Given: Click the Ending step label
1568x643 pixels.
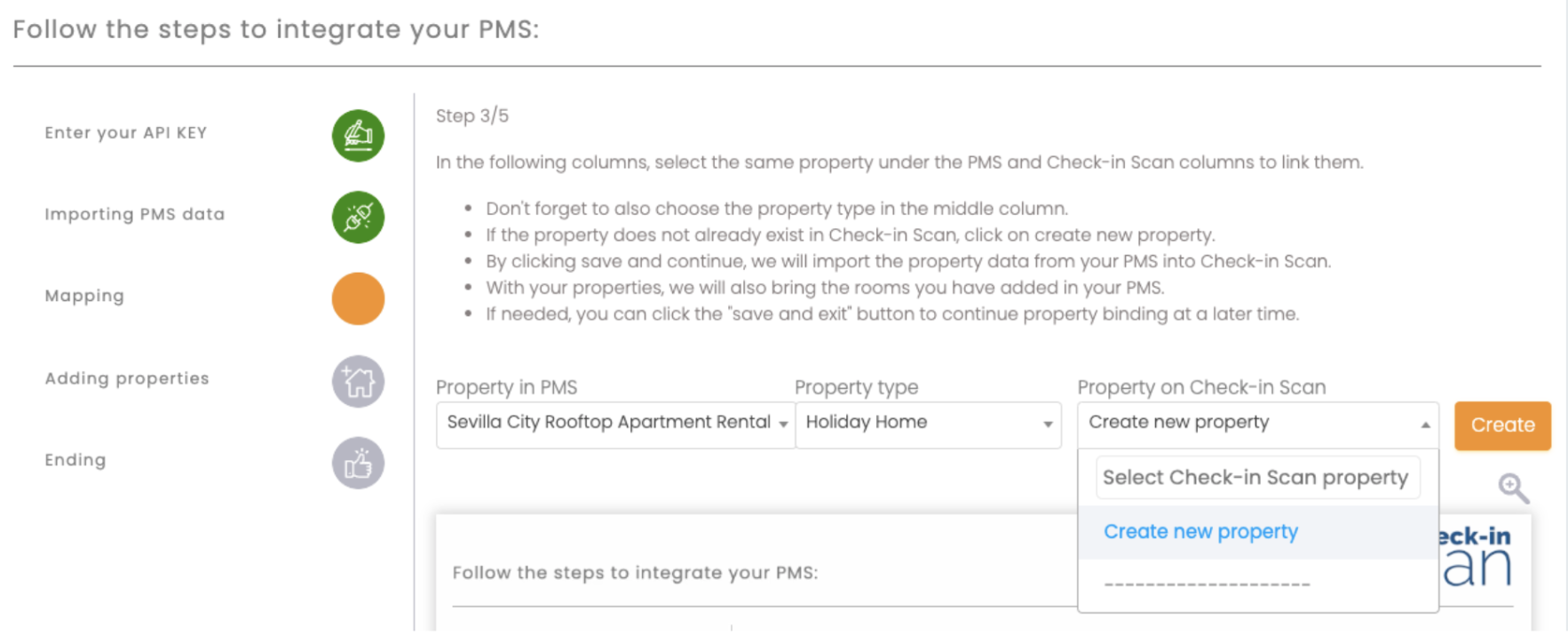Looking at the screenshot, I should [x=75, y=460].
